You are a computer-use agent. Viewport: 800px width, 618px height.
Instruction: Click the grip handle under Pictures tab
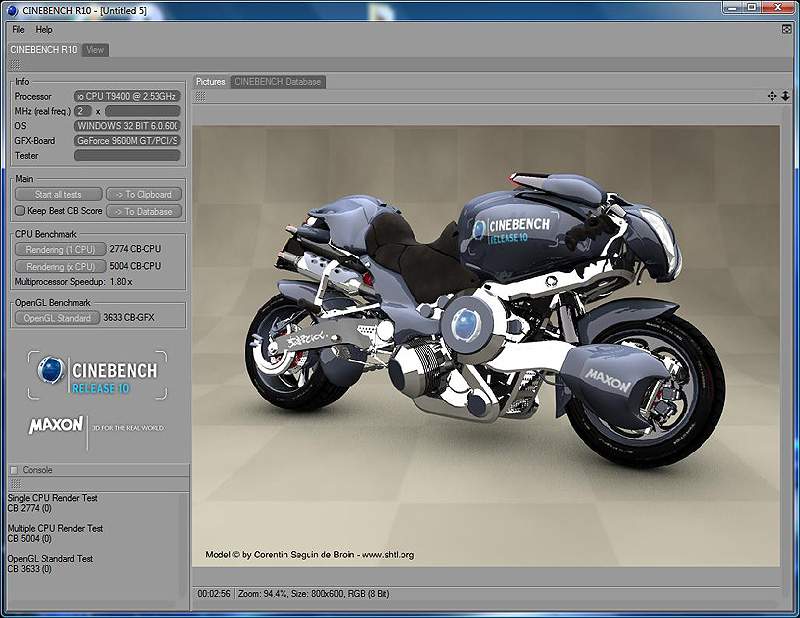pos(201,96)
